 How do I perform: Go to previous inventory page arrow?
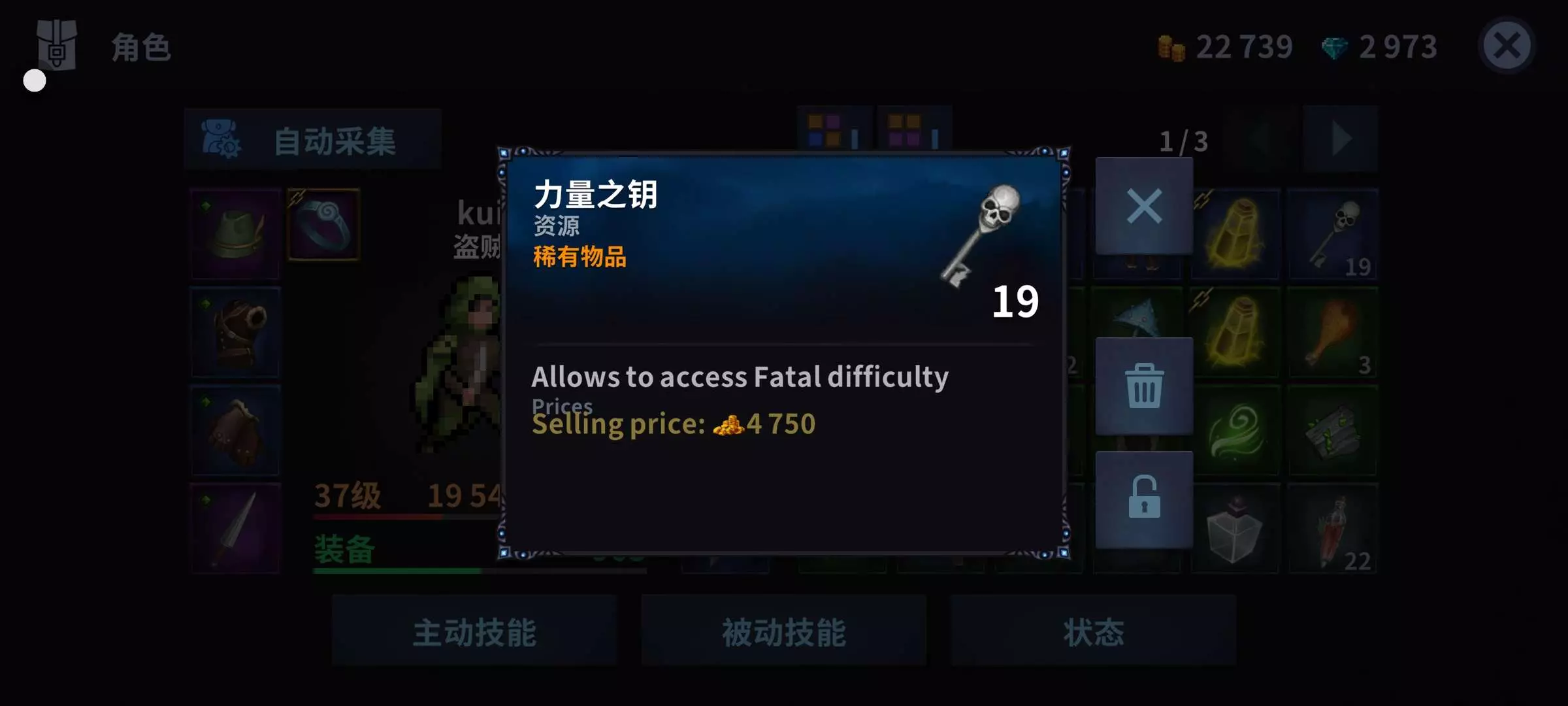[1260, 139]
